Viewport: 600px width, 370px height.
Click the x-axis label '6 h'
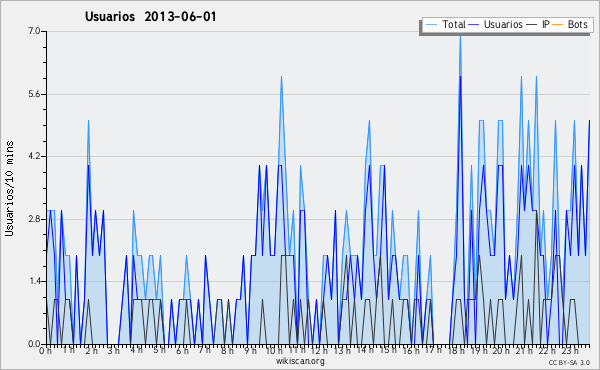point(182,350)
